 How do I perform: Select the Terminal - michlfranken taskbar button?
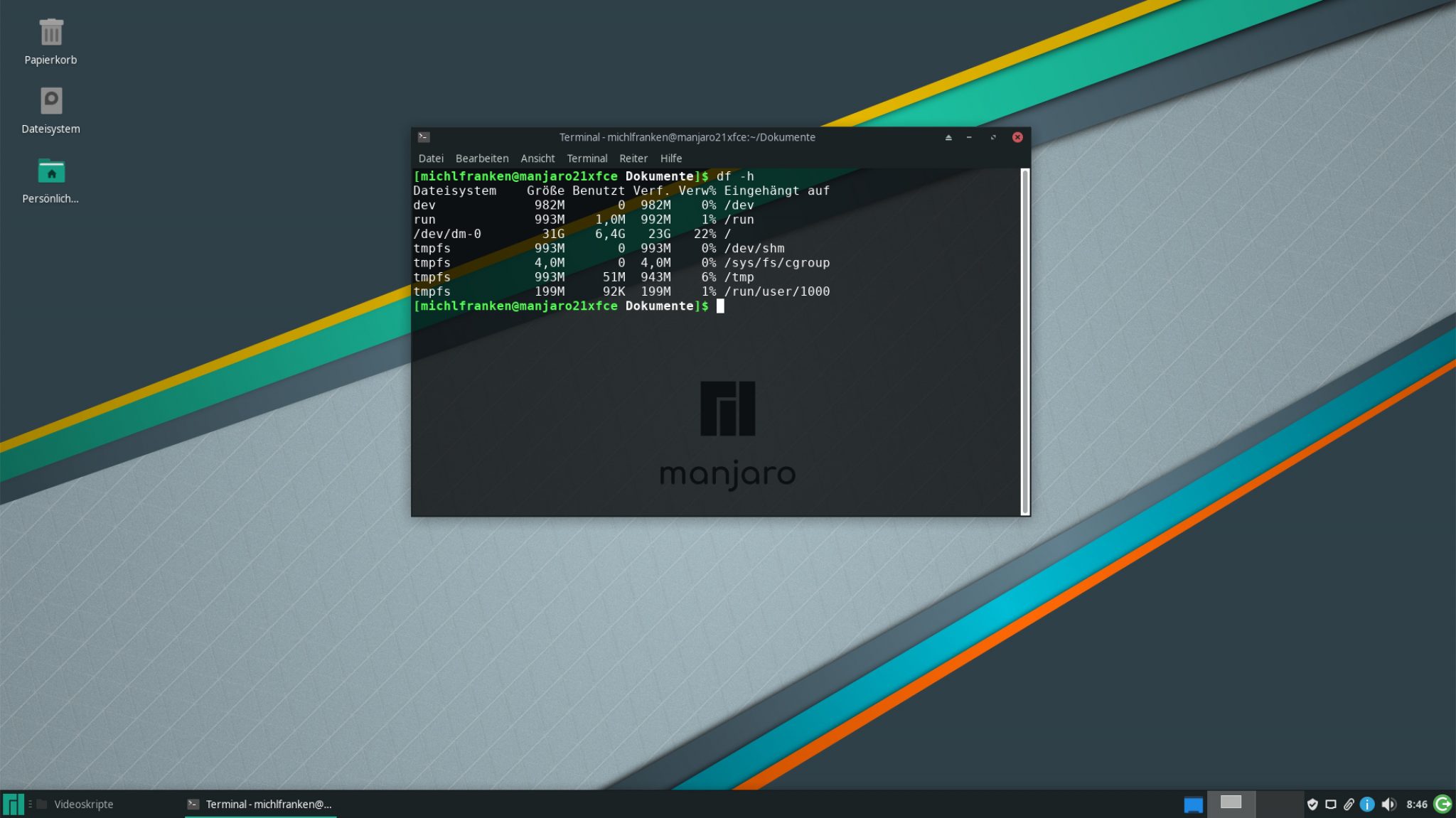pyautogui.click(x=260, y=804)
